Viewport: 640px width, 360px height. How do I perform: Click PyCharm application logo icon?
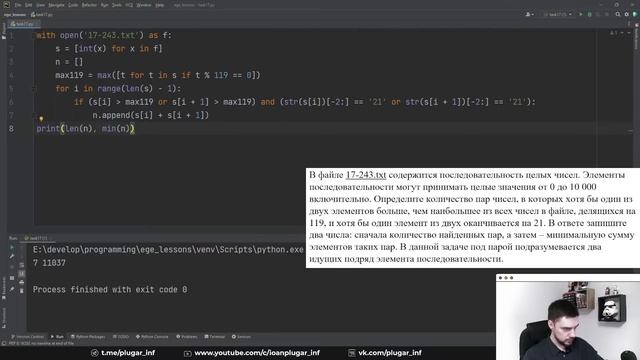[x=6, y=5]
